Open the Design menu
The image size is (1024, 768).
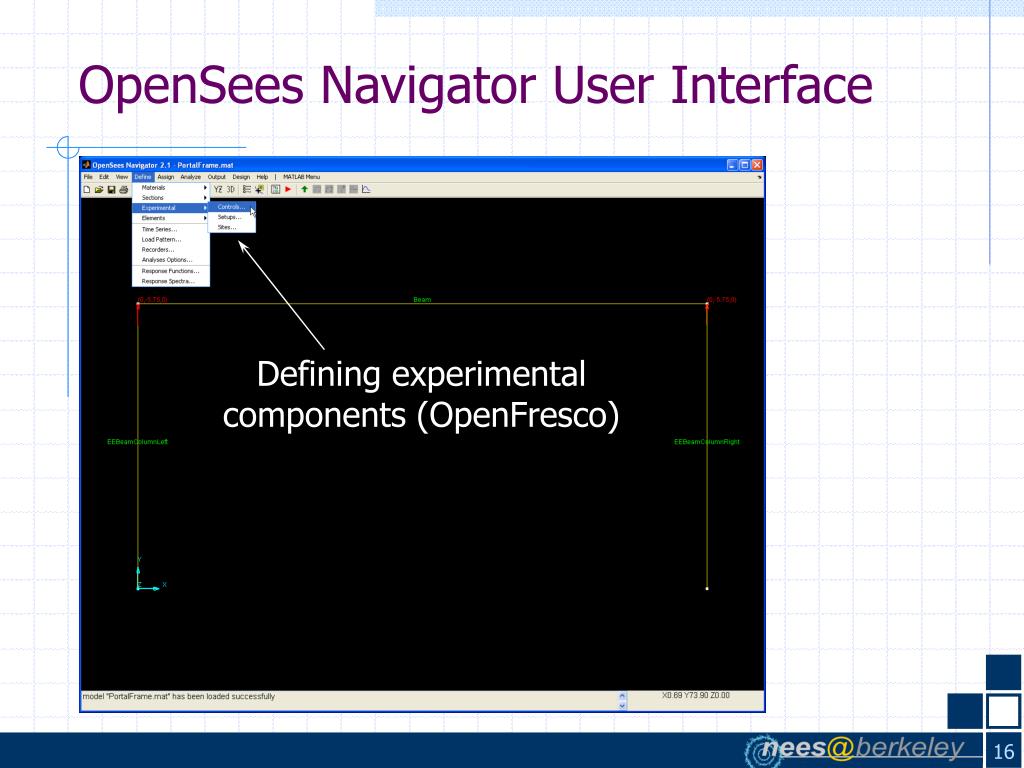pyautogui.click(x=241, y=177)
